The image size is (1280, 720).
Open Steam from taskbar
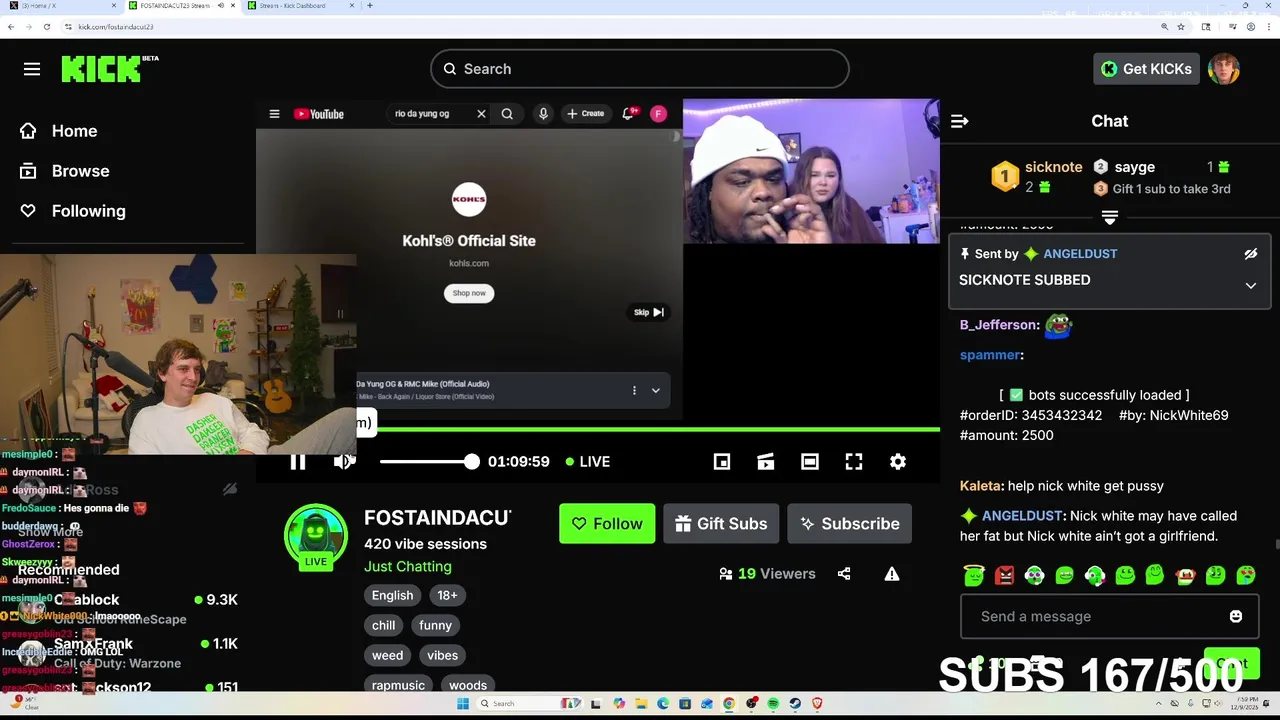tap(795, 704)
